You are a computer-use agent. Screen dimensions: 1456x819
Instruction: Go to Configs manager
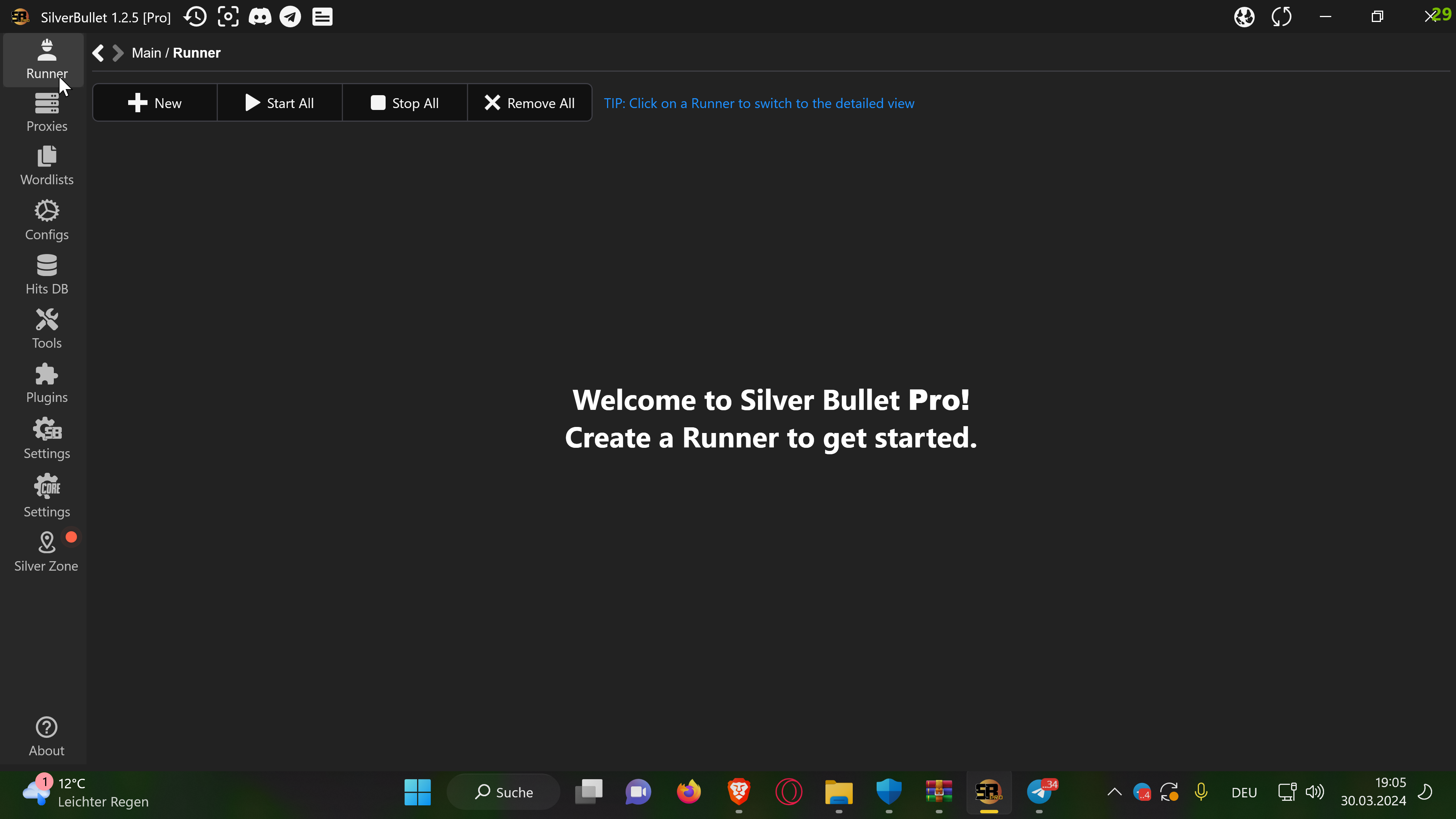tap(46, 220)
